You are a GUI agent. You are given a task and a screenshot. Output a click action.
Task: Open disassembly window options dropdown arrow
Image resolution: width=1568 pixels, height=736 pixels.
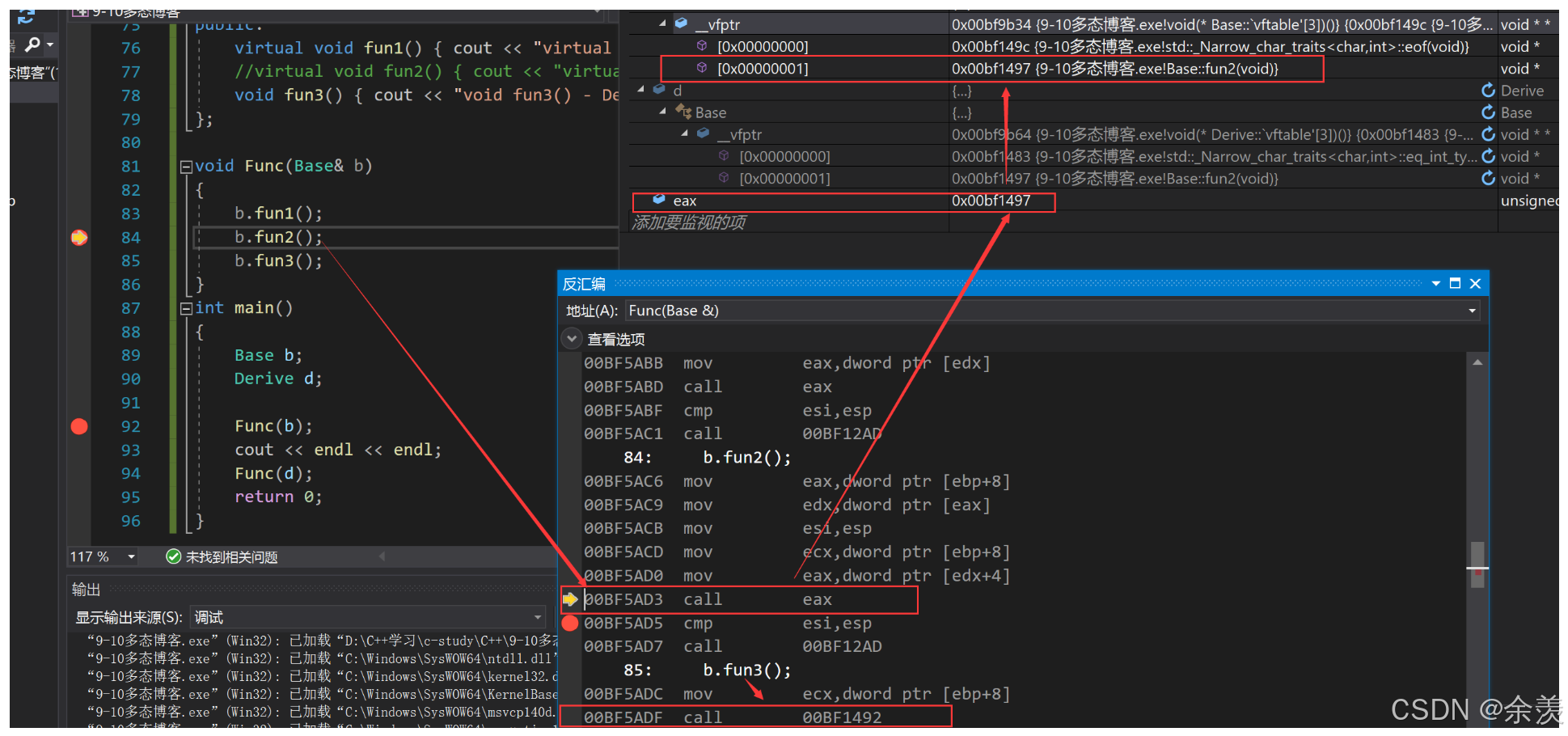click(1436, 284)
